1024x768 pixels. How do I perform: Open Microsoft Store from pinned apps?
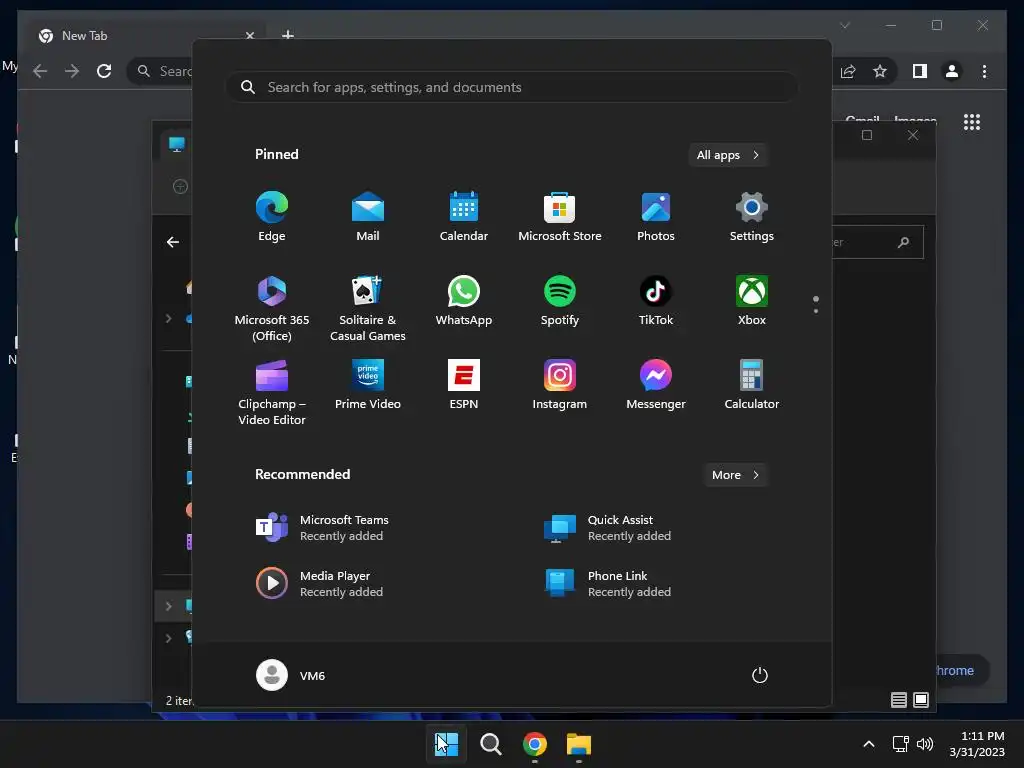[x=560, y=217]
